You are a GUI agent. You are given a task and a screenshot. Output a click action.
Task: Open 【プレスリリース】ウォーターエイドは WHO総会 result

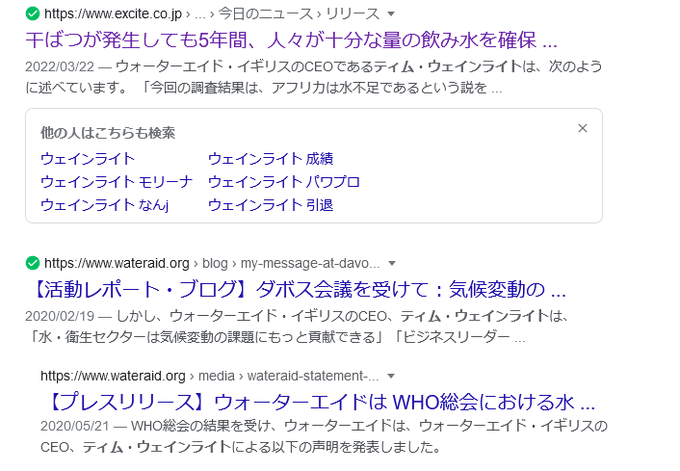(x=320, y=402)
